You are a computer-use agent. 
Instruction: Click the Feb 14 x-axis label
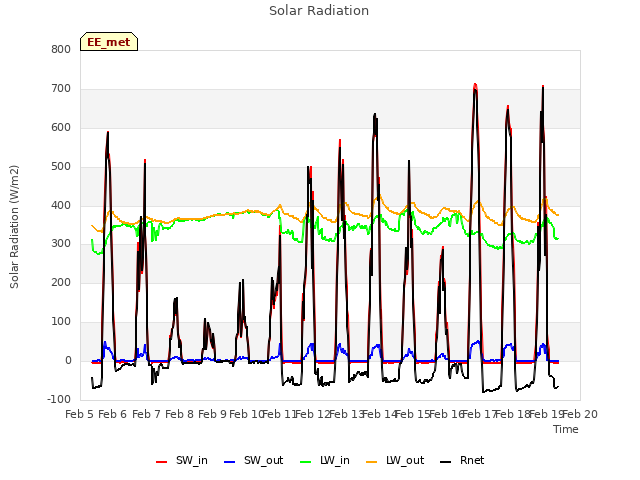coord(380,414)
